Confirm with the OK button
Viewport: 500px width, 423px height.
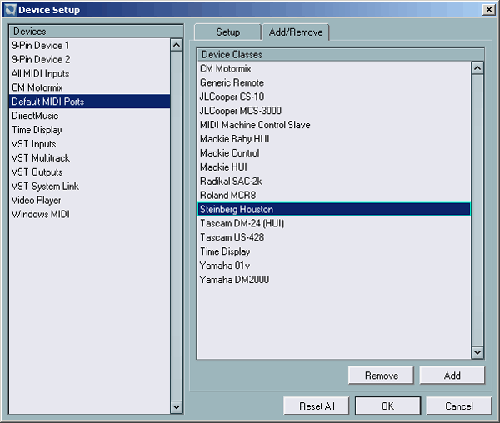click(x=388, y=406)
